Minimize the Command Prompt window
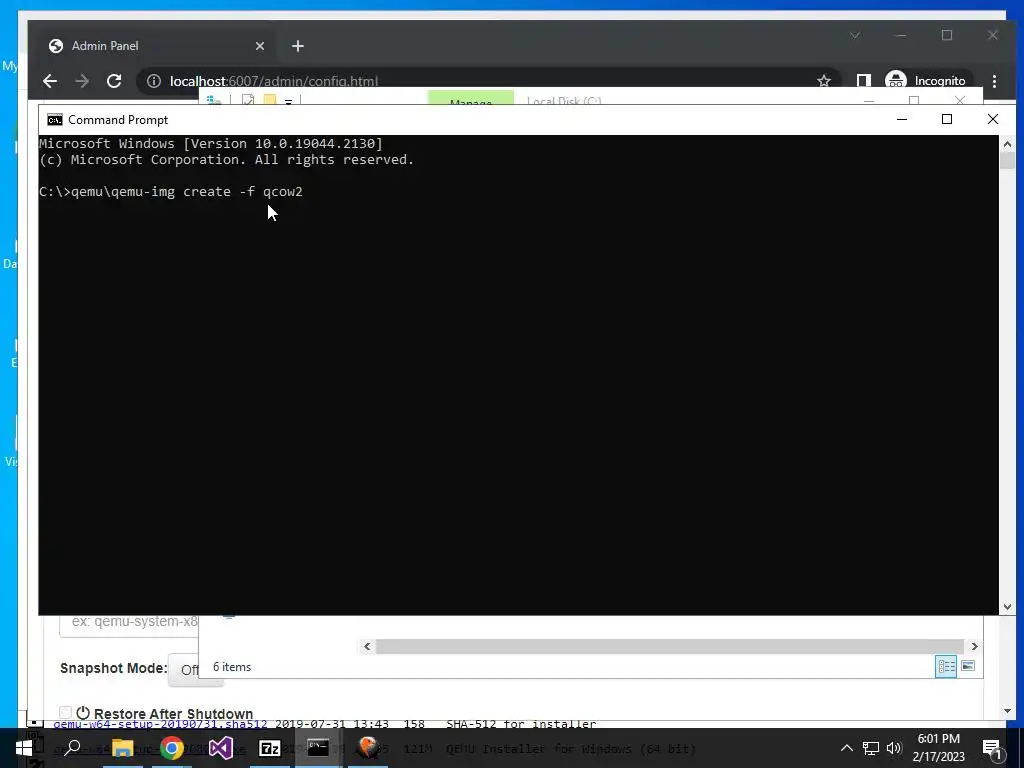The height and width of the screenshot is (768, 1024). (902, 119)
